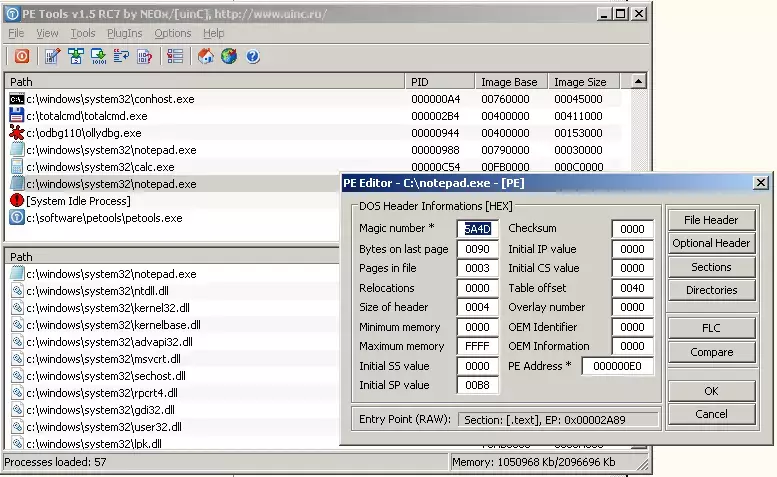
Task: Click the PE Address field showing 000000E0
Action: tap(617, 366)
